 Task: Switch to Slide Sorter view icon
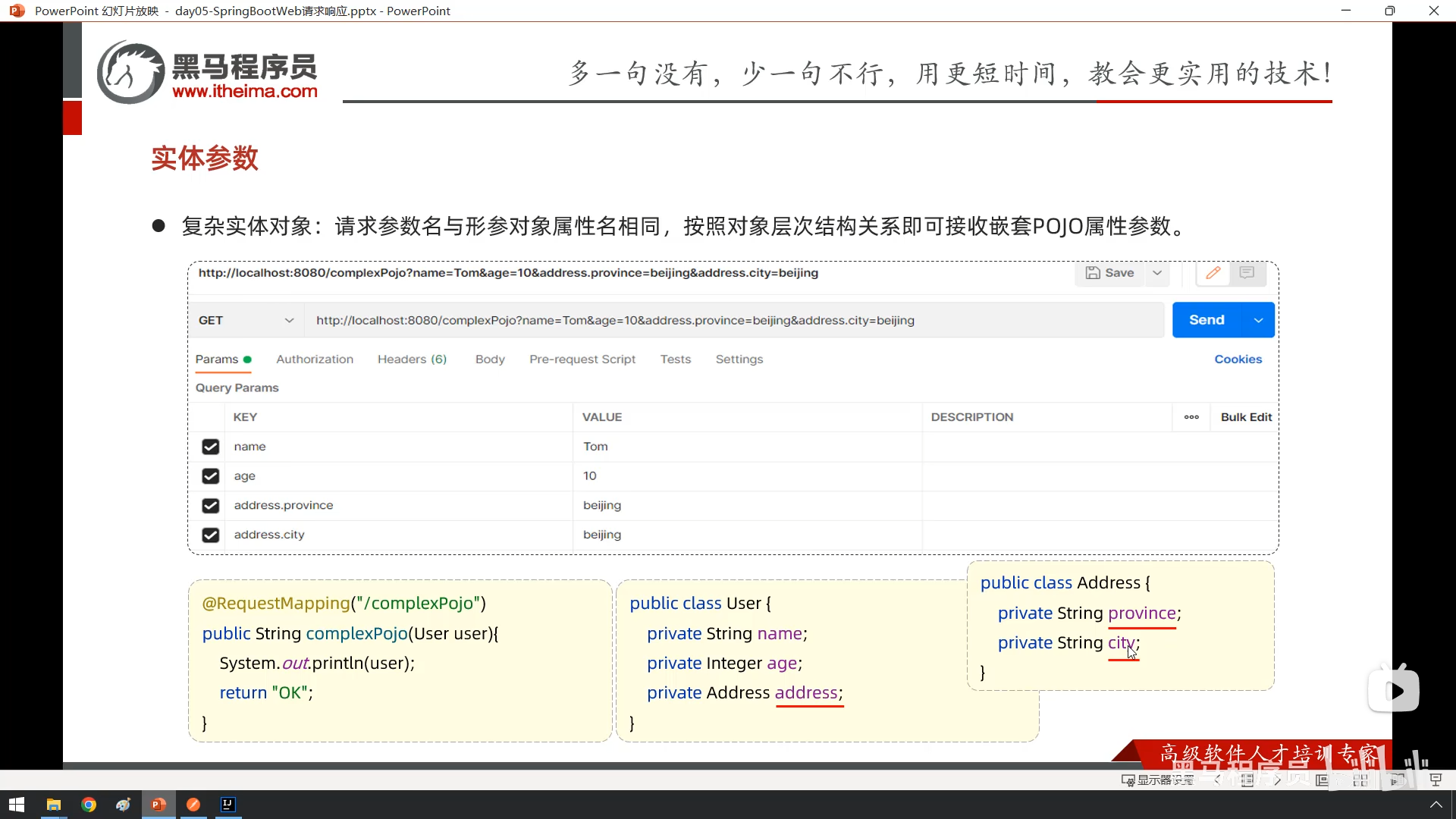pos(1360,780)
